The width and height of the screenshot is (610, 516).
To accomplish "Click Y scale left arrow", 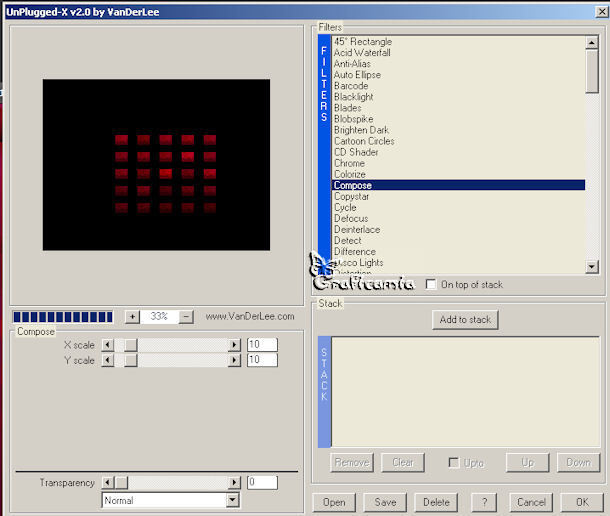I will tap(107, 360).
